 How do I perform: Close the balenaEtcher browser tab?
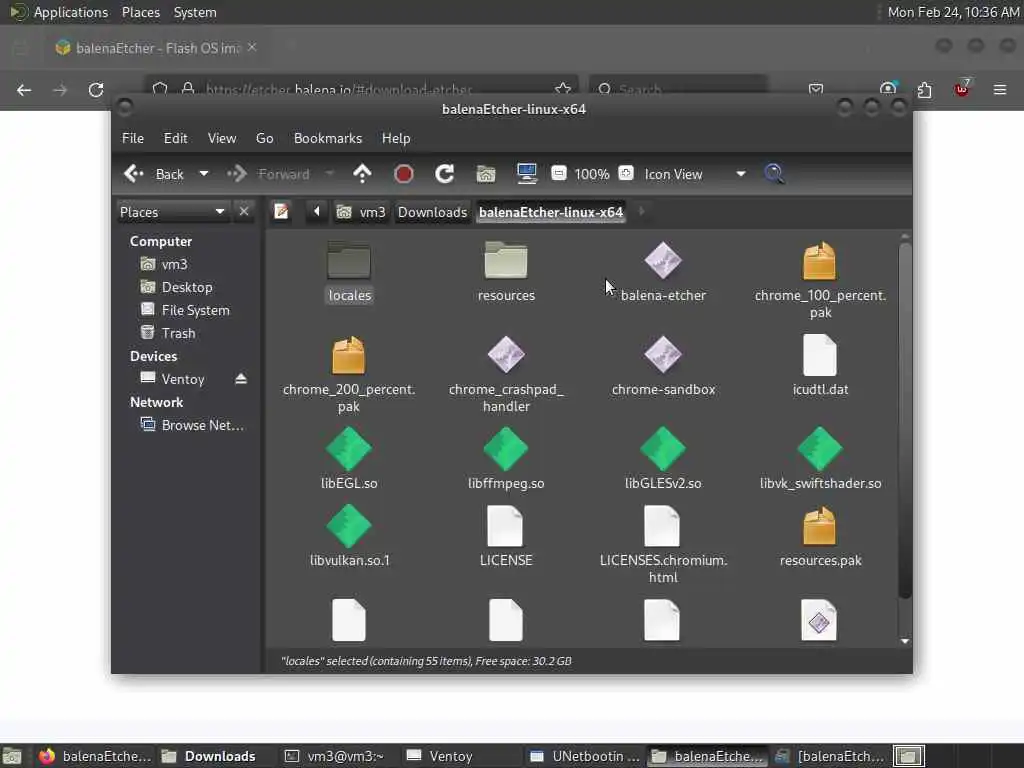click(251, 48)
